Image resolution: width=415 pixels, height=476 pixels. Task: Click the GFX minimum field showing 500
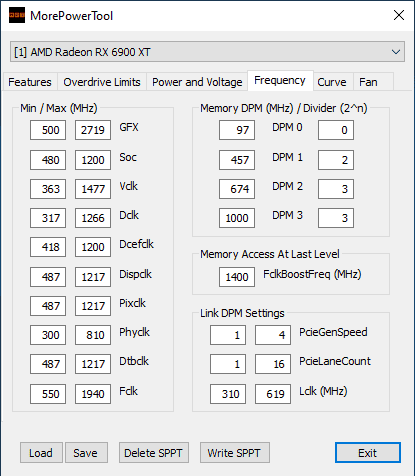[x=48, y=130]
